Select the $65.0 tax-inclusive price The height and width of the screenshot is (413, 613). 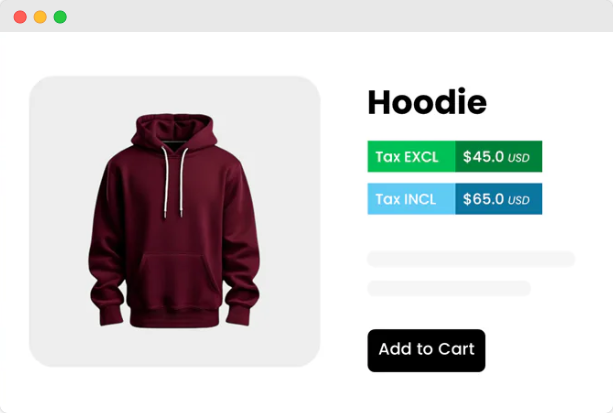(483, 199)
